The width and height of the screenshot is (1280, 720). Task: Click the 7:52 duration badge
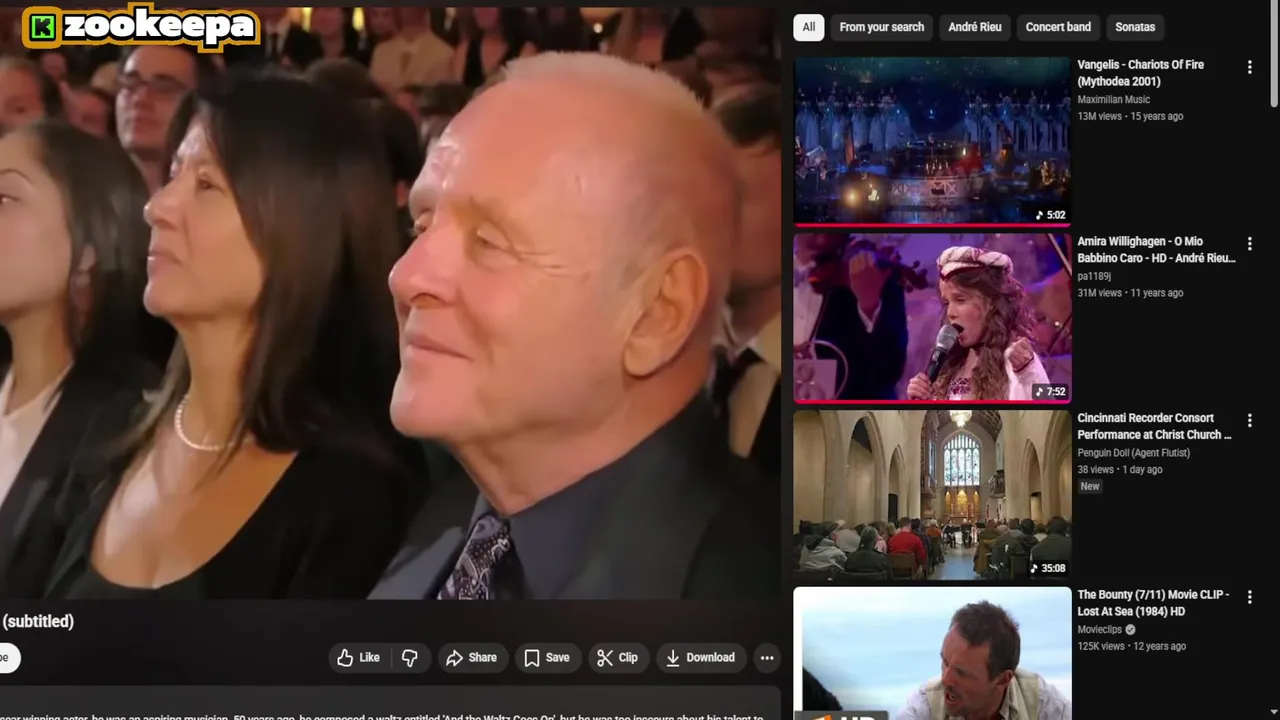tap(1049, 392)
